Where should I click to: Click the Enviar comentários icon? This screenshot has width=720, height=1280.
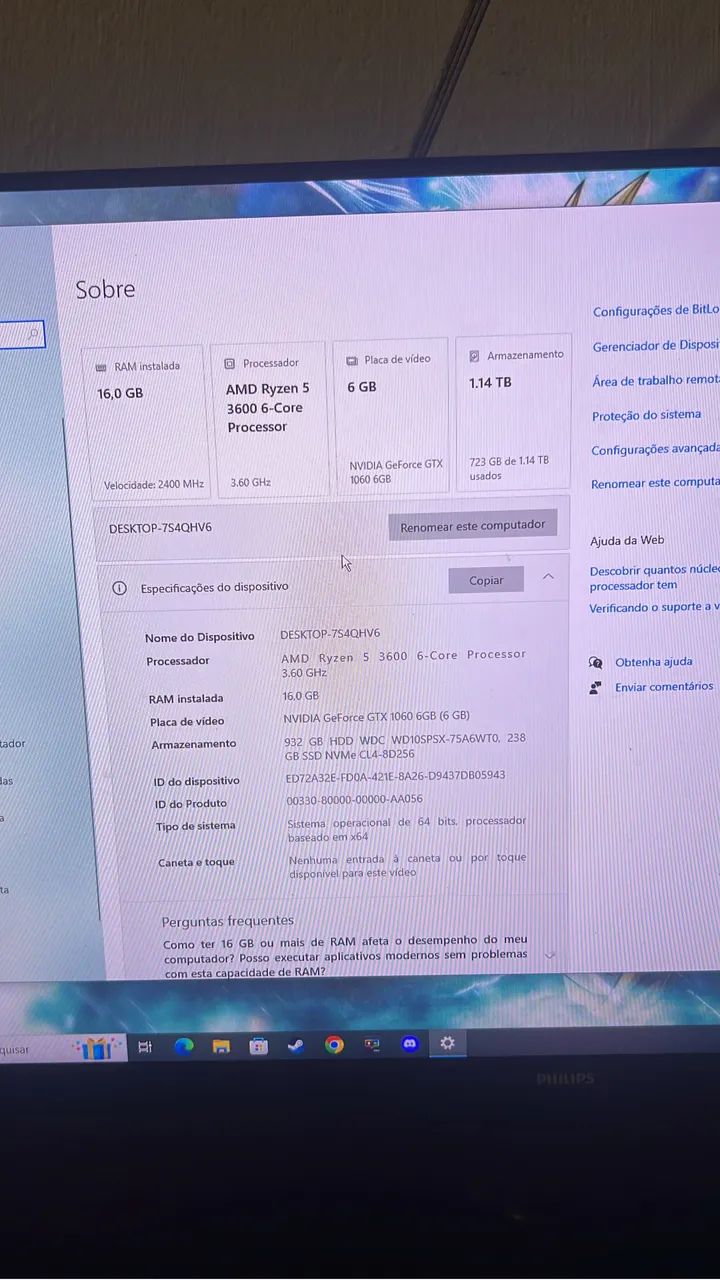pyautogui.click(x=595, y=687)
